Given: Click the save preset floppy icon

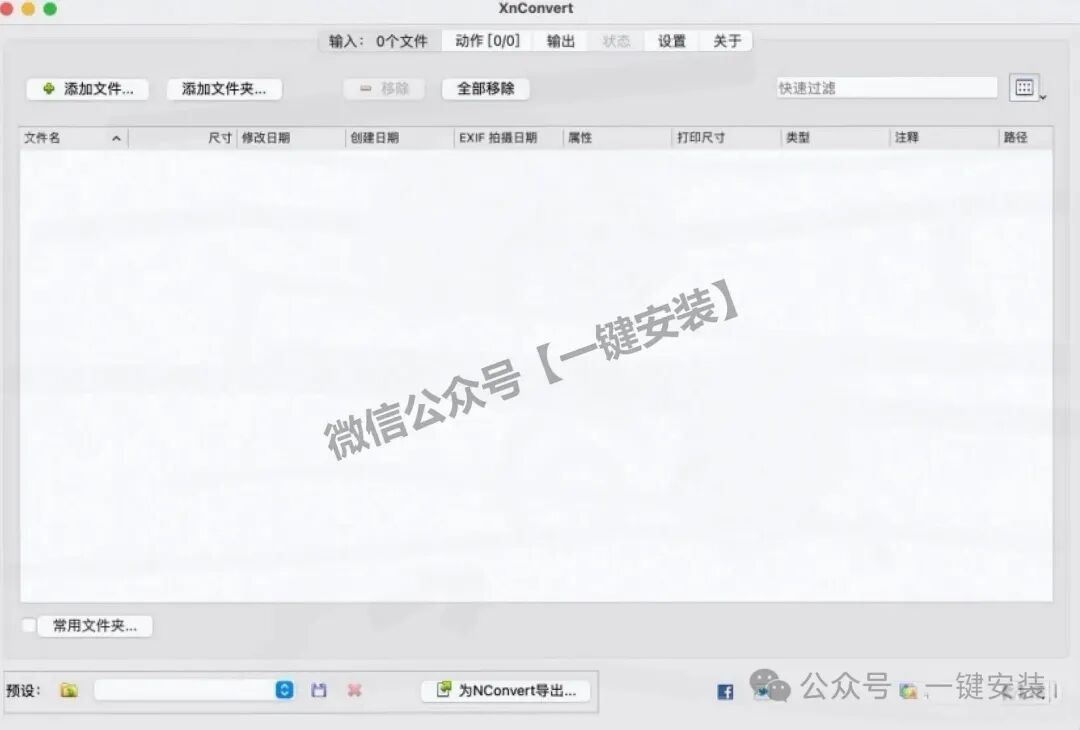Looking at the screenshot, I should coord(319,690).
